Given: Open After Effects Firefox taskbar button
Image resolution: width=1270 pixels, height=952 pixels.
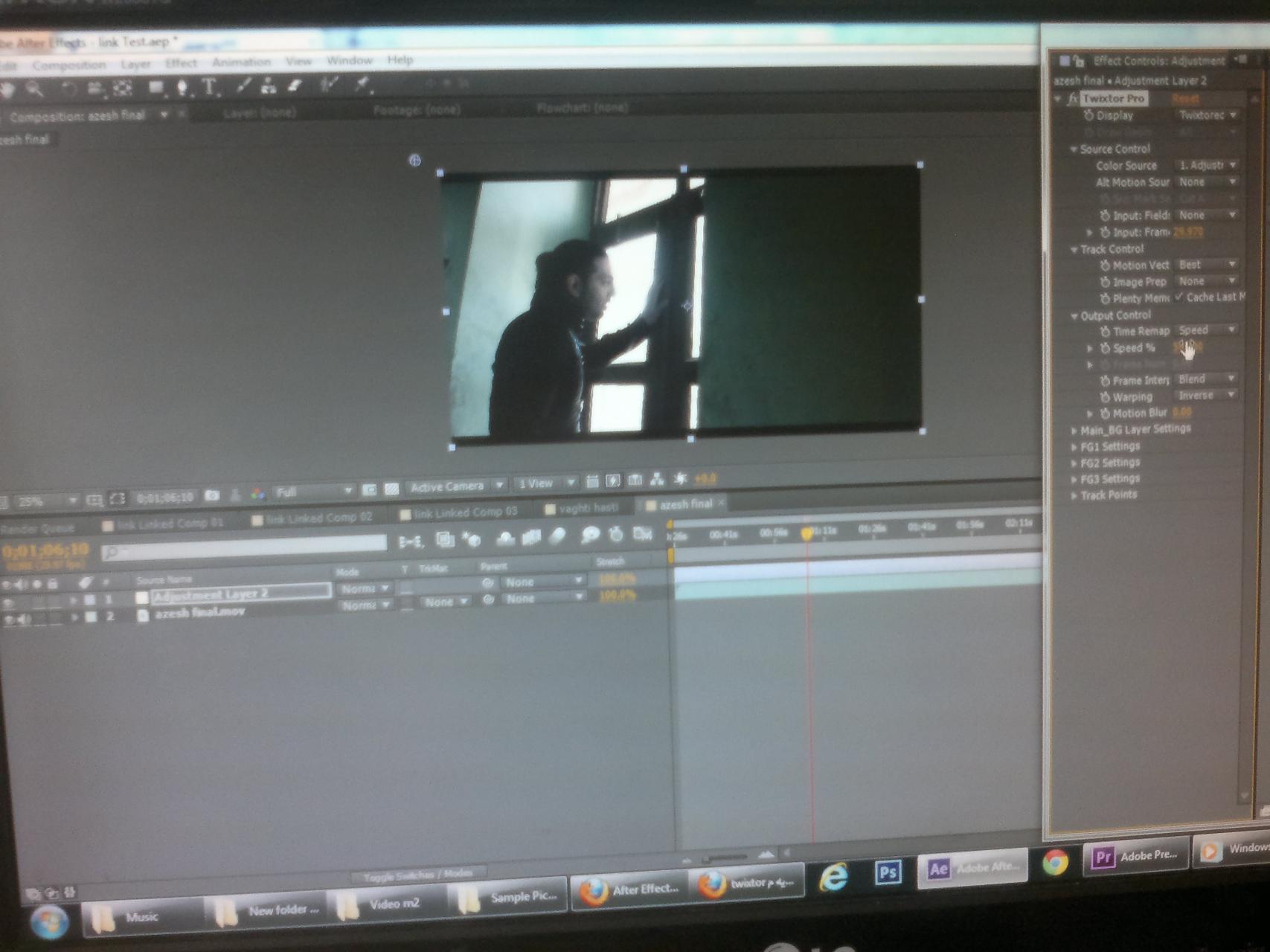Looking at the screenshot, I should pos(632,890).
